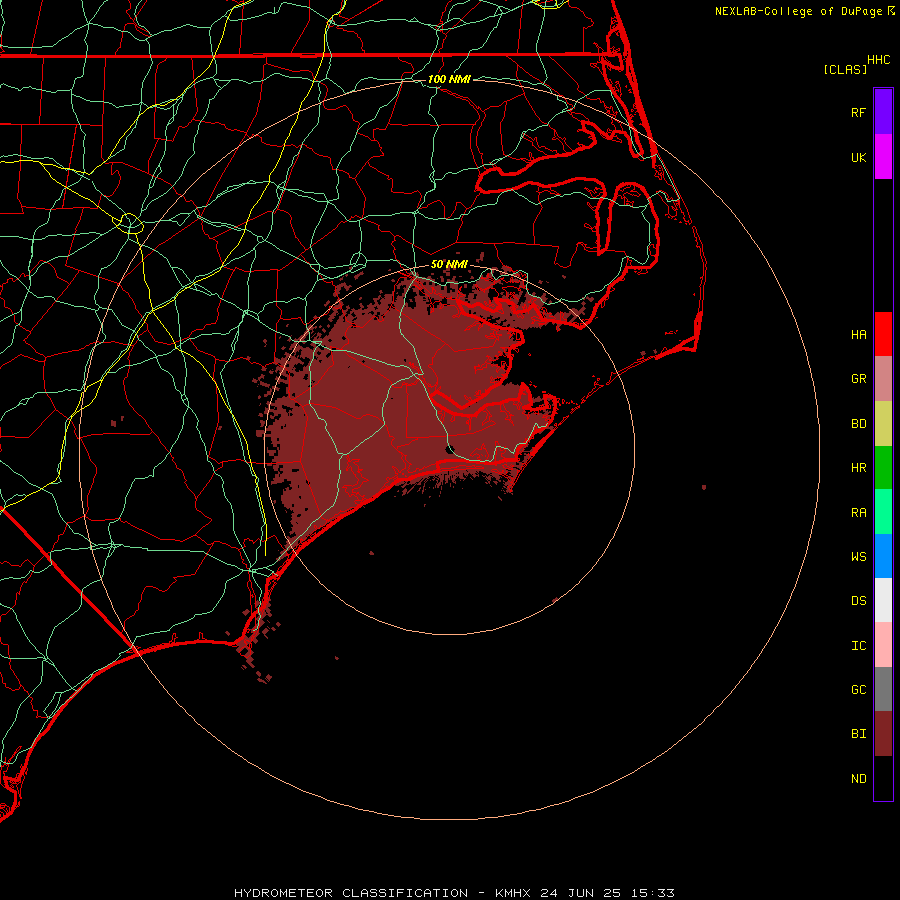Click the DS white legend swatch
900x900 pixels.
coord(883,600)
